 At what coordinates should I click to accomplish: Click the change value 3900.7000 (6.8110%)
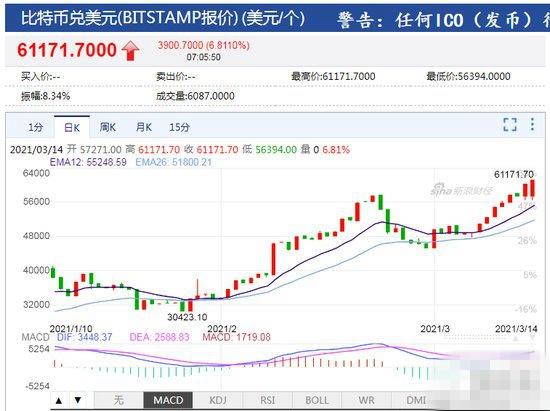click(x=203, y=45)
